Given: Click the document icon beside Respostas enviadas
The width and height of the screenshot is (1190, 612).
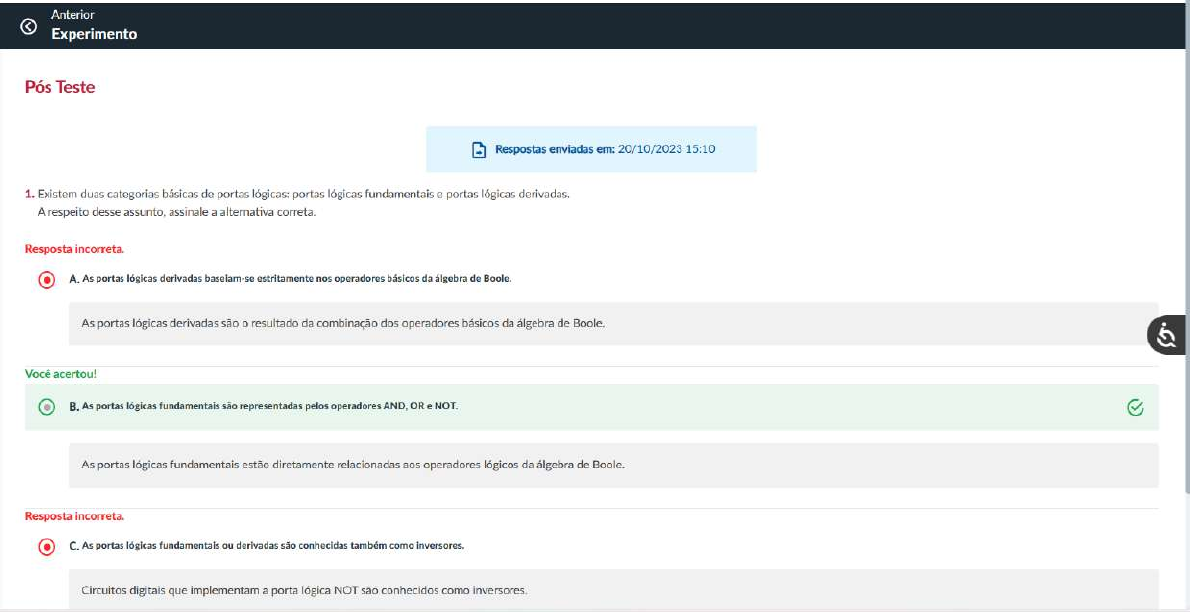Looking at the screenshot, I should point(479,150).
